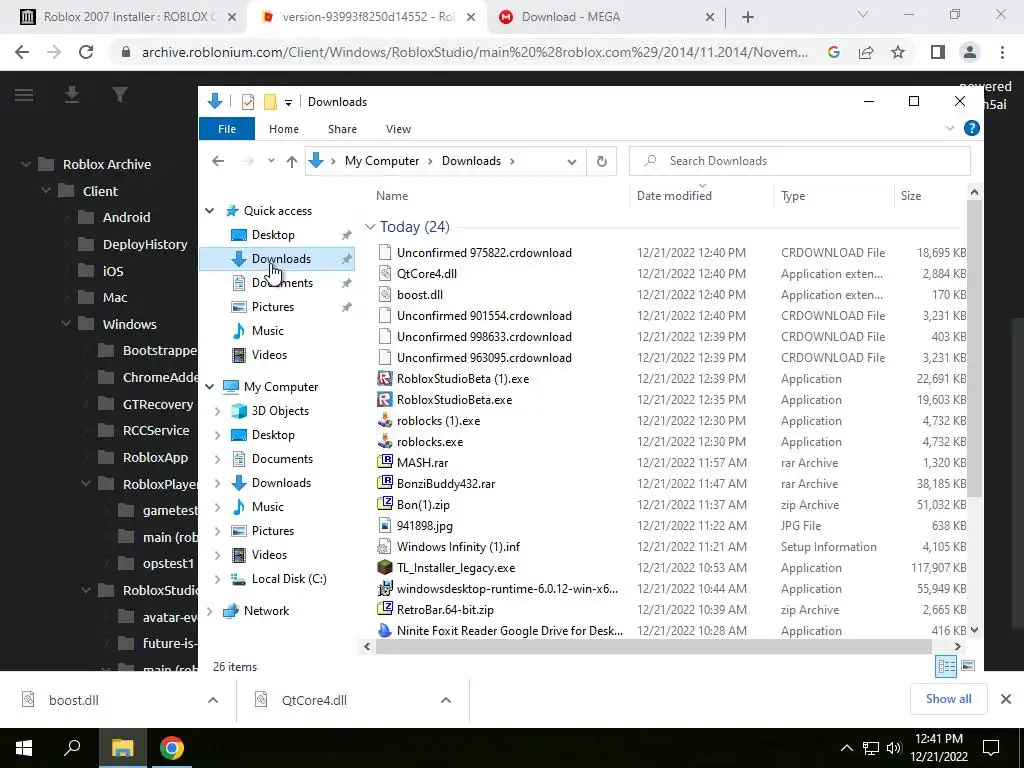
Task: Click the taskbar clock showing 12:41 PM
Action: 940,748
